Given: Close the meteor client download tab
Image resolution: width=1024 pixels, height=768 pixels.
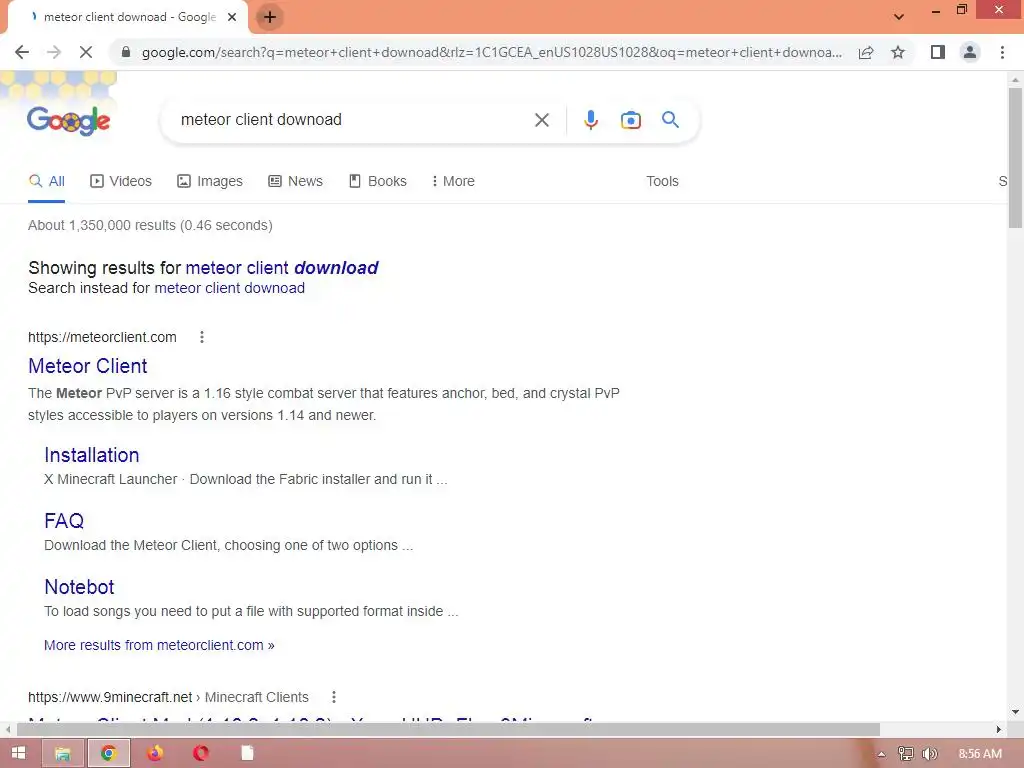Looking at the screenshot, I should tap(232, 18).
